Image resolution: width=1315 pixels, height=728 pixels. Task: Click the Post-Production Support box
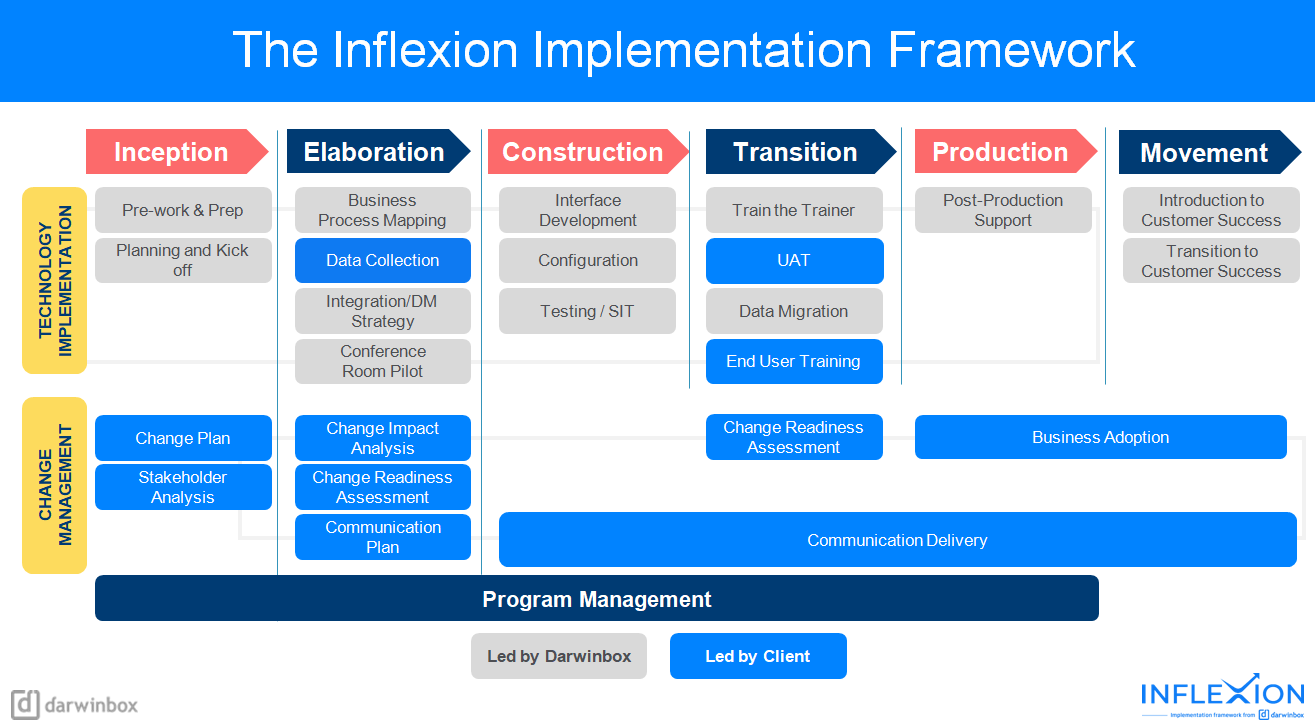1003,210
